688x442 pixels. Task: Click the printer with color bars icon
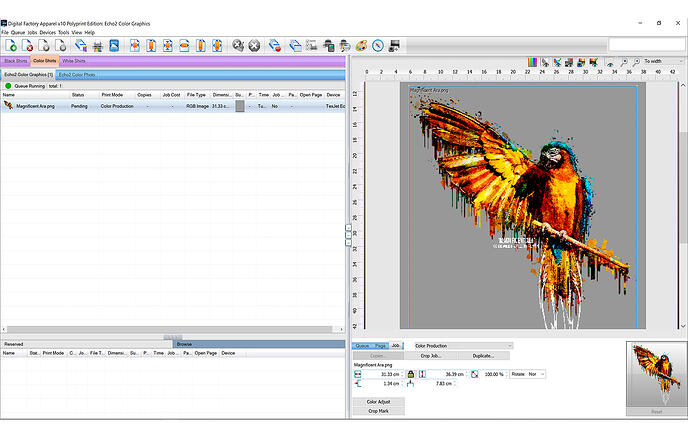coord(97,46)
